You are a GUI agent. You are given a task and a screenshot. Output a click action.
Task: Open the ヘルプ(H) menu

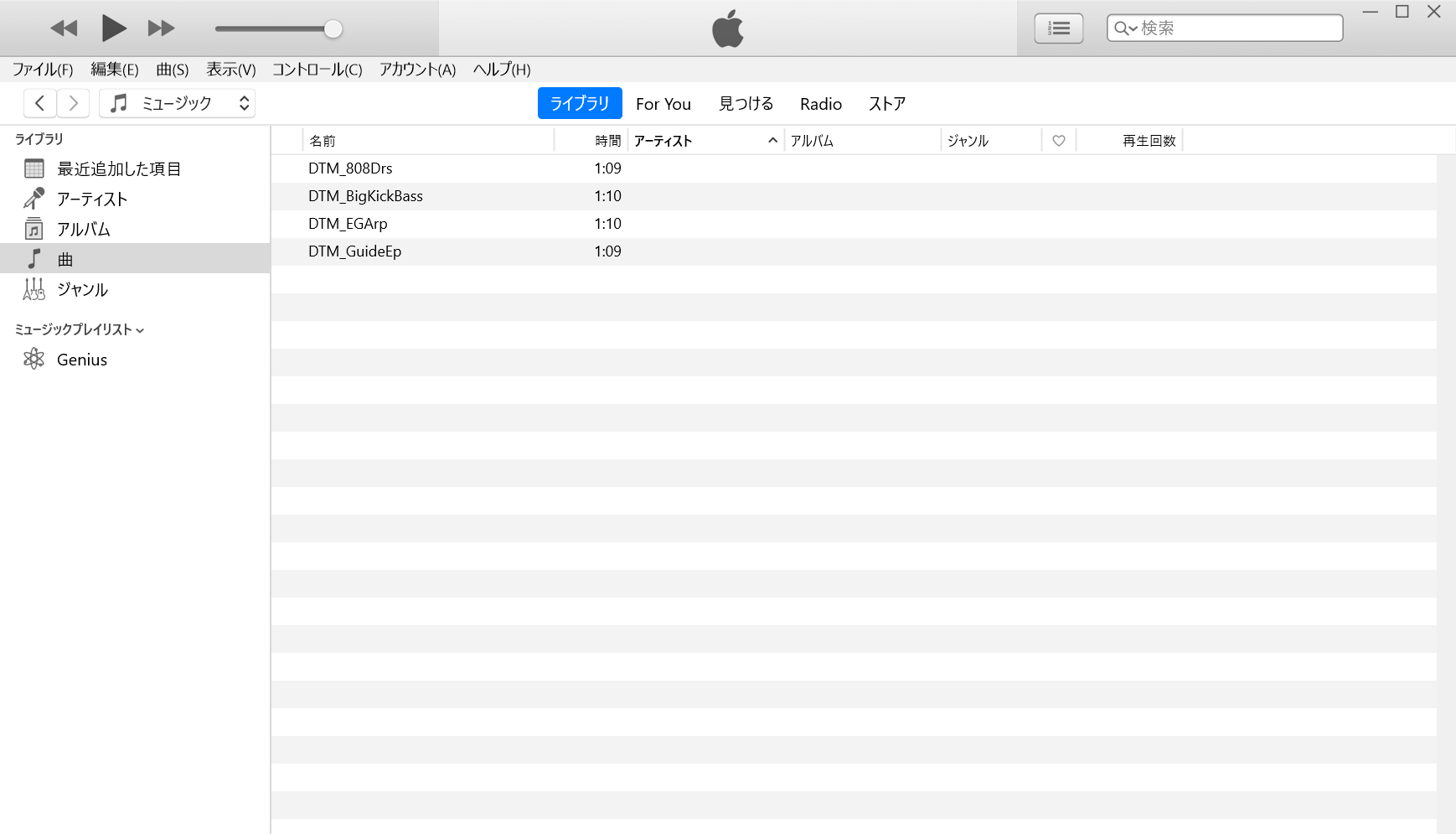point(502,70)
